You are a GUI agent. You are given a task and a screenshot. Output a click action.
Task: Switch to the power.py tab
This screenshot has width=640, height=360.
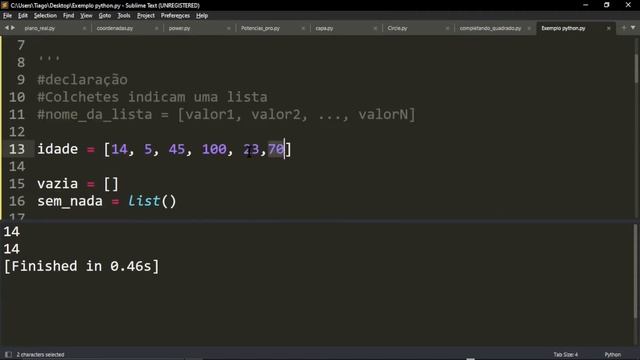[180, 28]
